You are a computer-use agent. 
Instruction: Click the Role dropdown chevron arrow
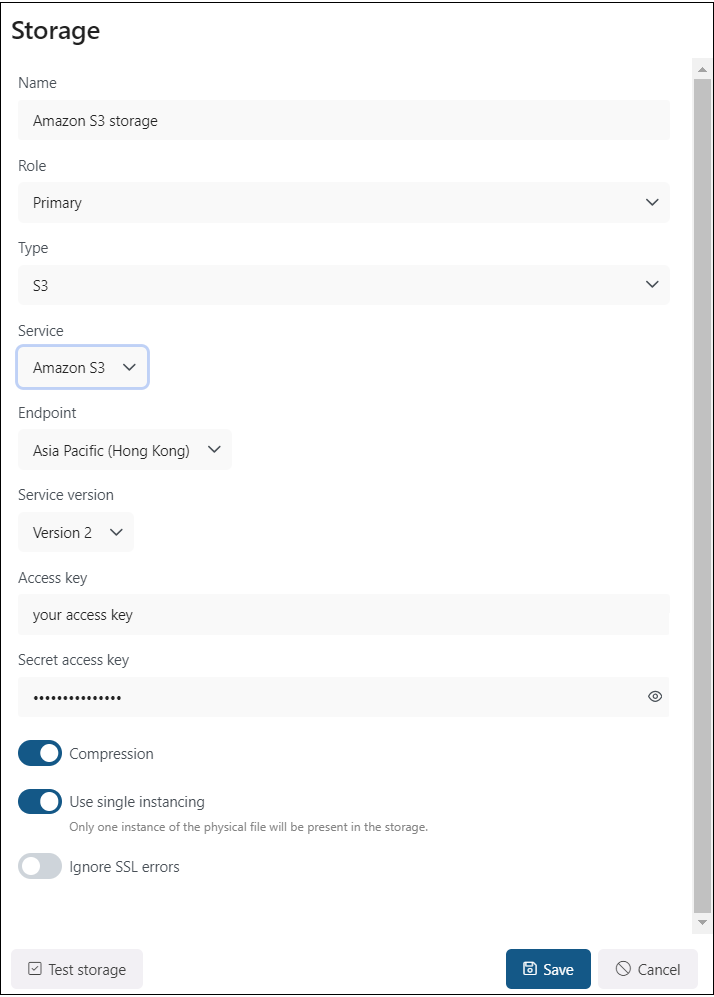652,203
